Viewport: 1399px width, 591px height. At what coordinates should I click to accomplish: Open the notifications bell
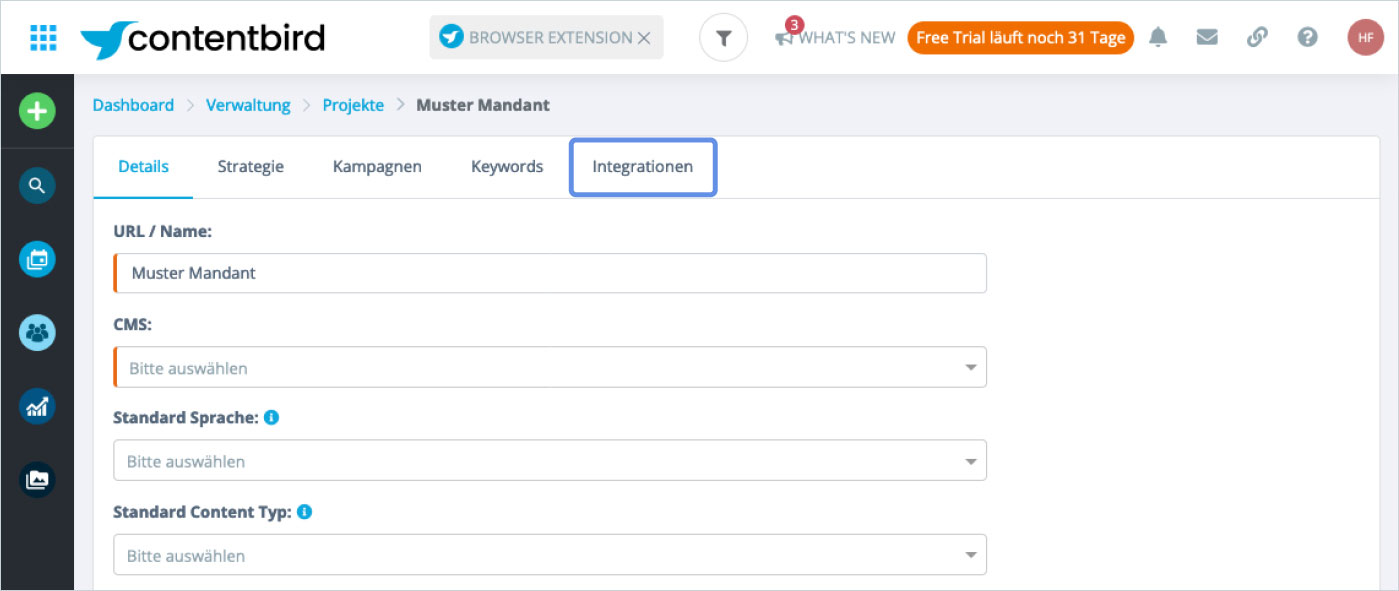[1158, 38]
